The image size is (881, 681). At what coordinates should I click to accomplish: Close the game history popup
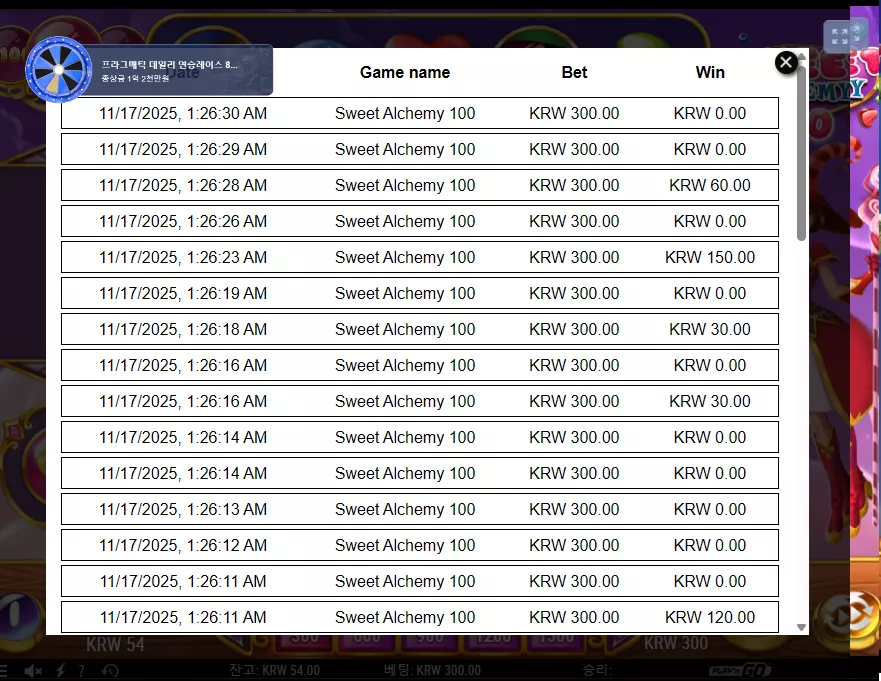point(785,62)
